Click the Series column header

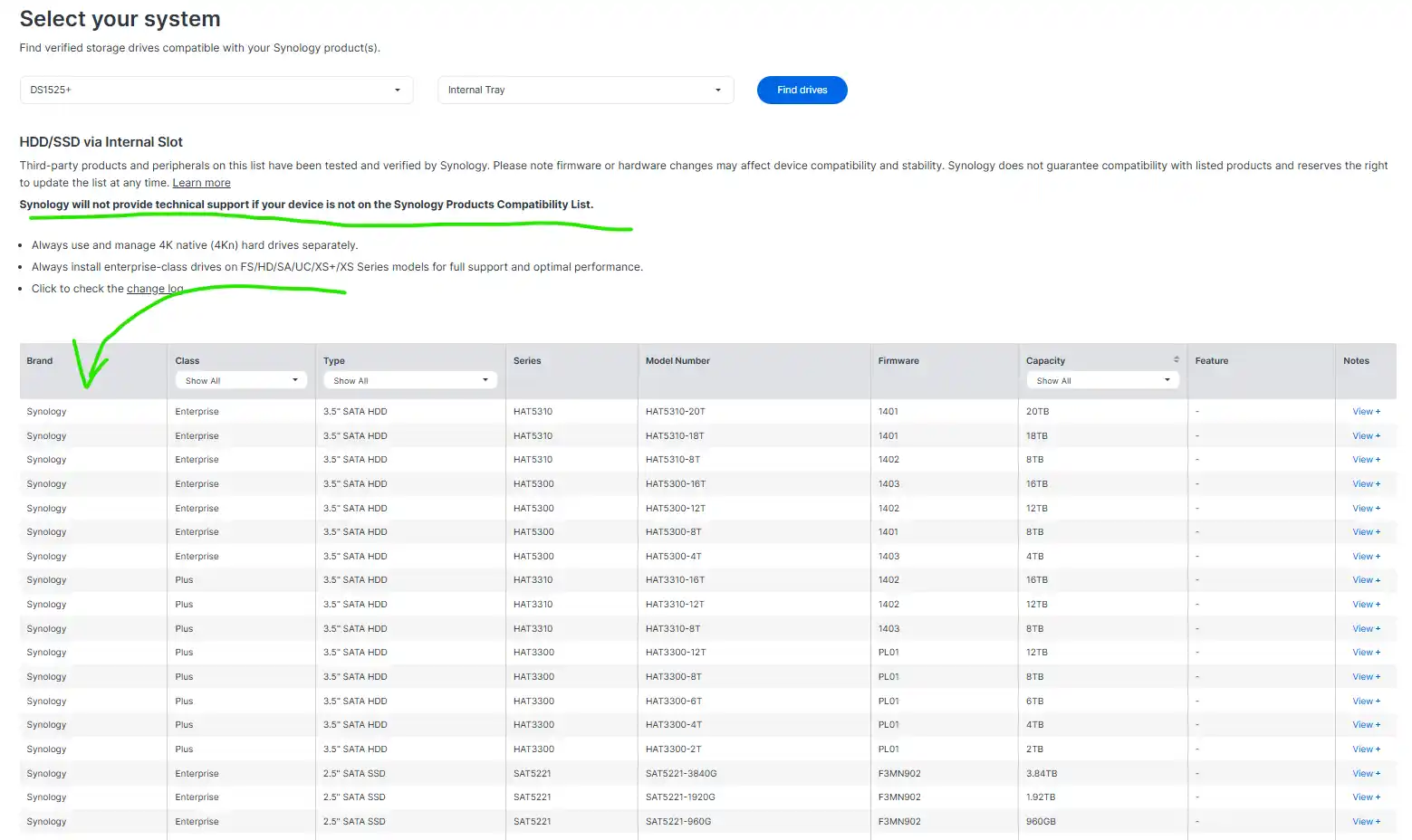pyautogui.click(x=527, y=360)
